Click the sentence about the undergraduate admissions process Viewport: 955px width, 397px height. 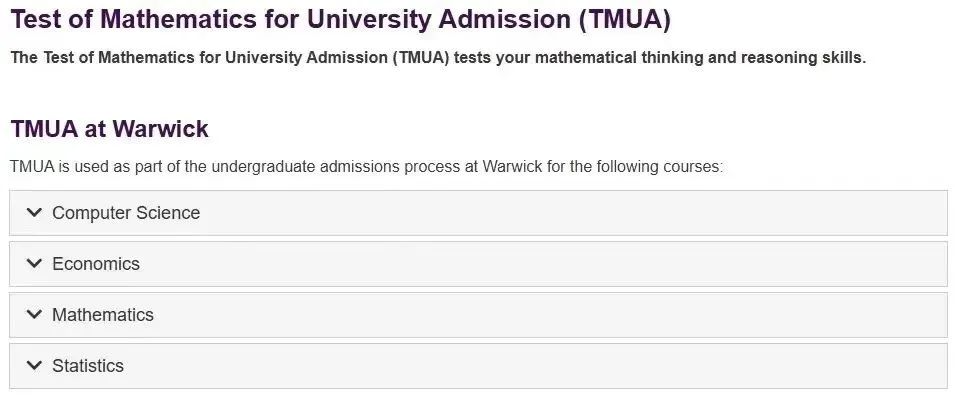367,166
